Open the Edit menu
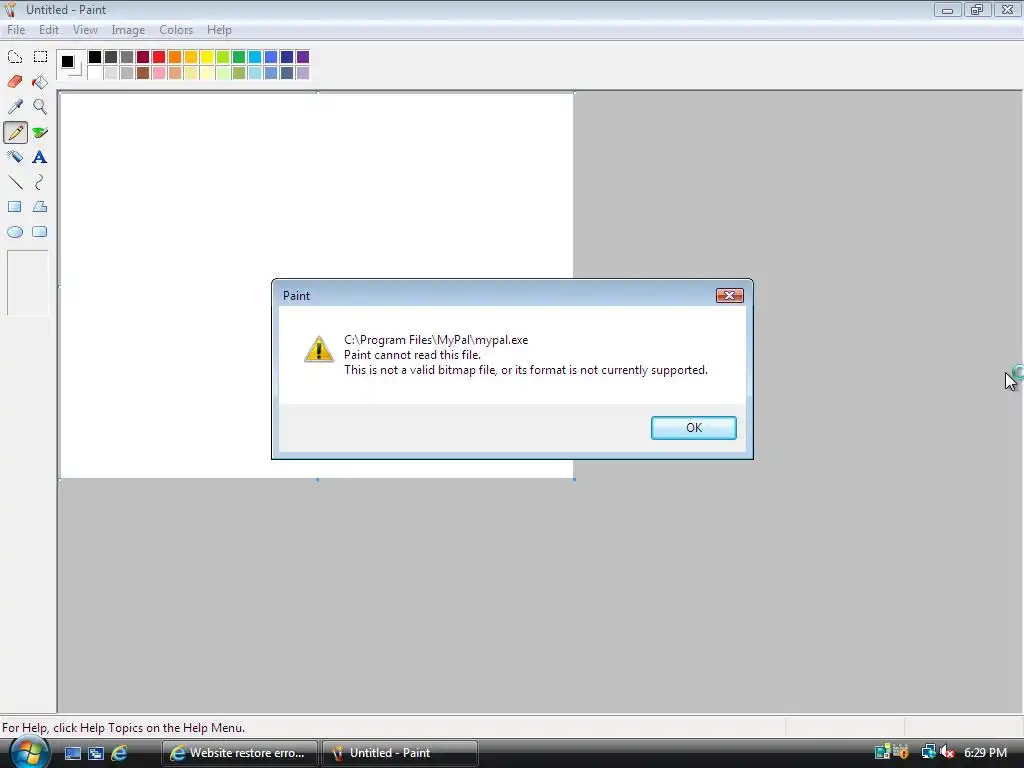The image size is (1024, 768). pyautogui.click(x=49, y=30)
